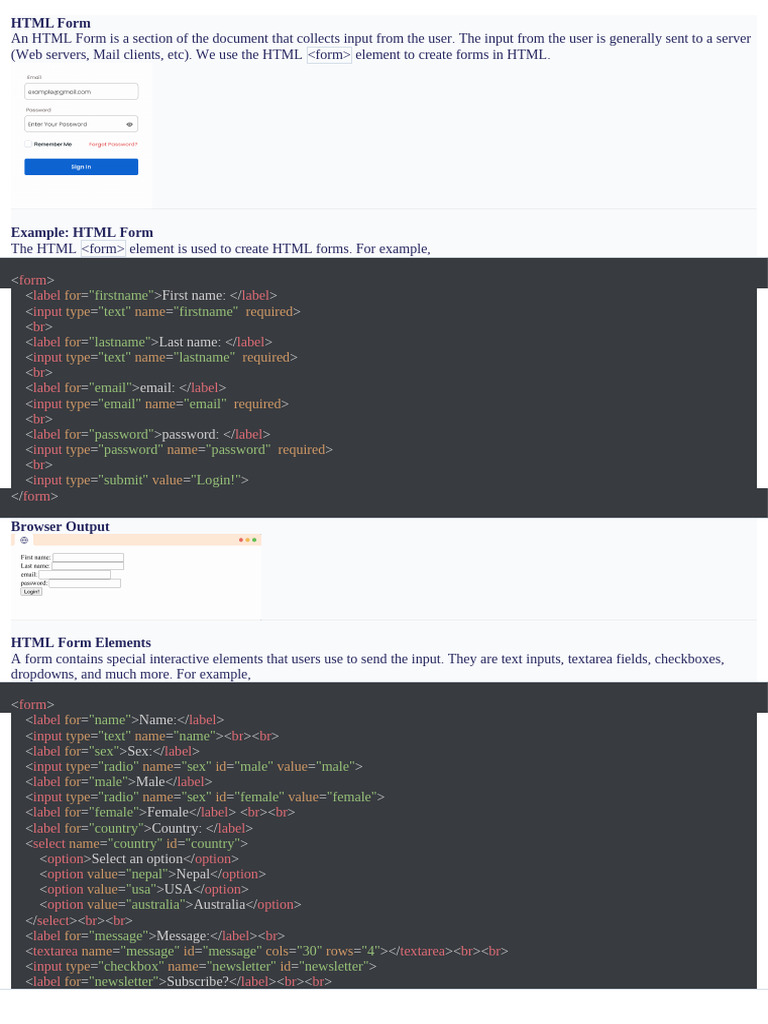This screenshot has width=768, height=1024.
Task: Click the login form preview image
Action: coord(81,137)
